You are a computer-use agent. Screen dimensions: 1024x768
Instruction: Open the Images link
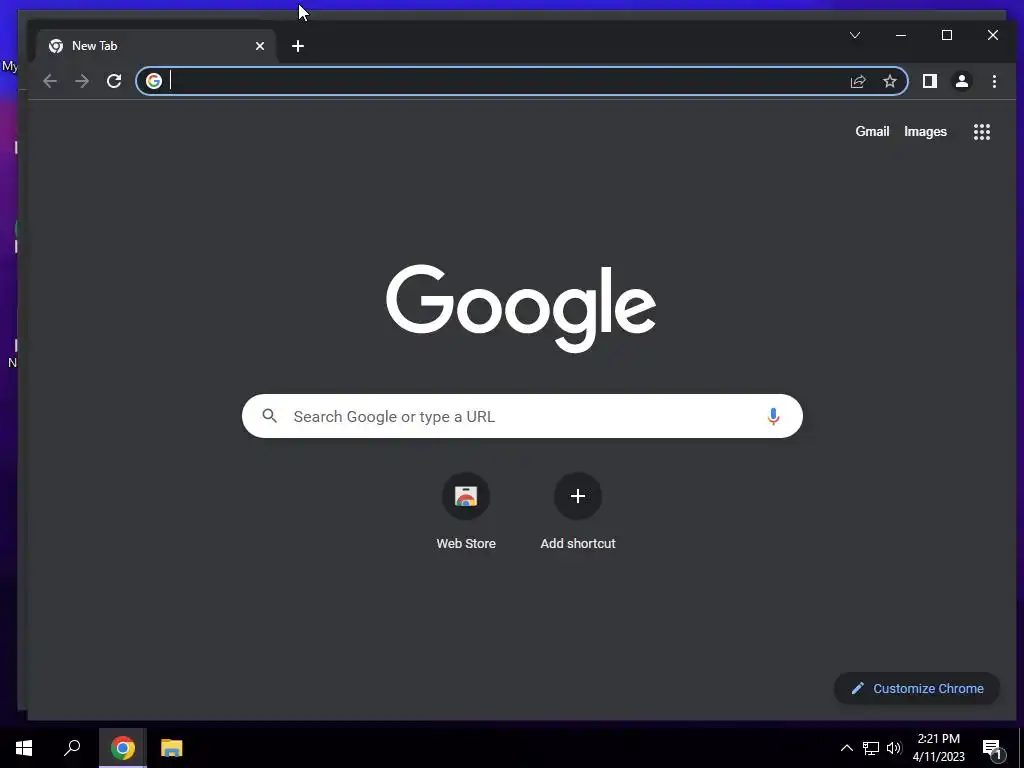[x=925, y=131]
